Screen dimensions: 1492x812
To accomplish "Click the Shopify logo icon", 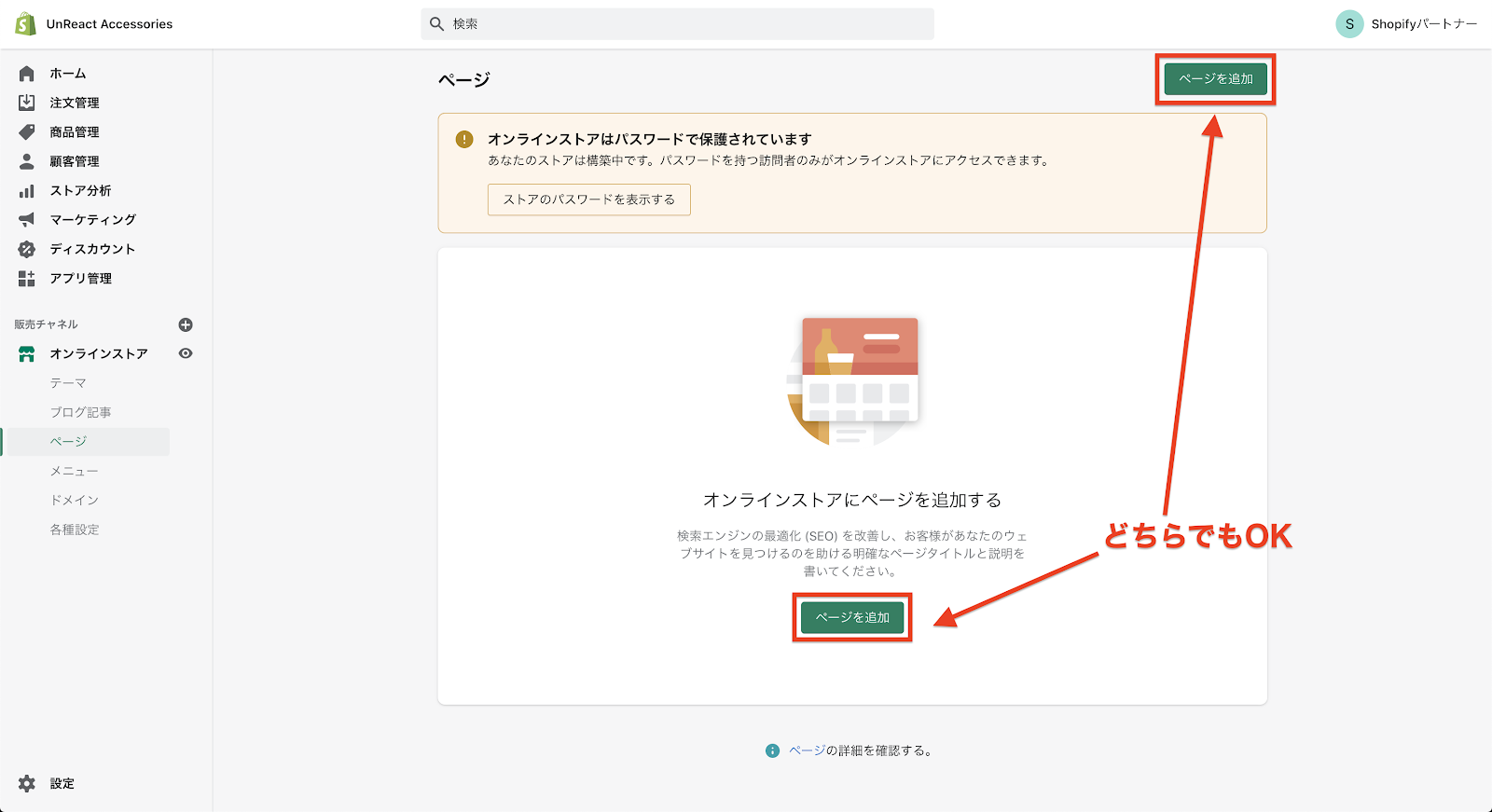I will coord(25,24).
